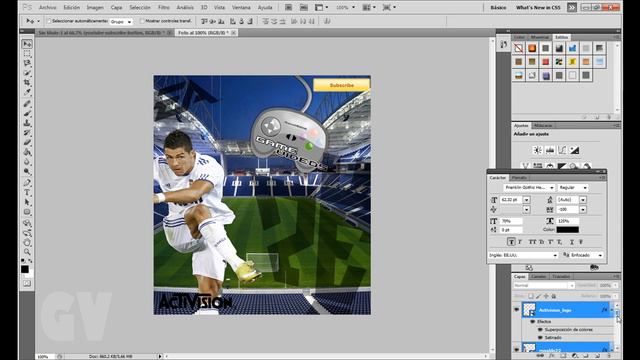Select the Move tool in the toolbox
Image resolution: width=640 pixels, height=360 pixels.
coord(27,44)
